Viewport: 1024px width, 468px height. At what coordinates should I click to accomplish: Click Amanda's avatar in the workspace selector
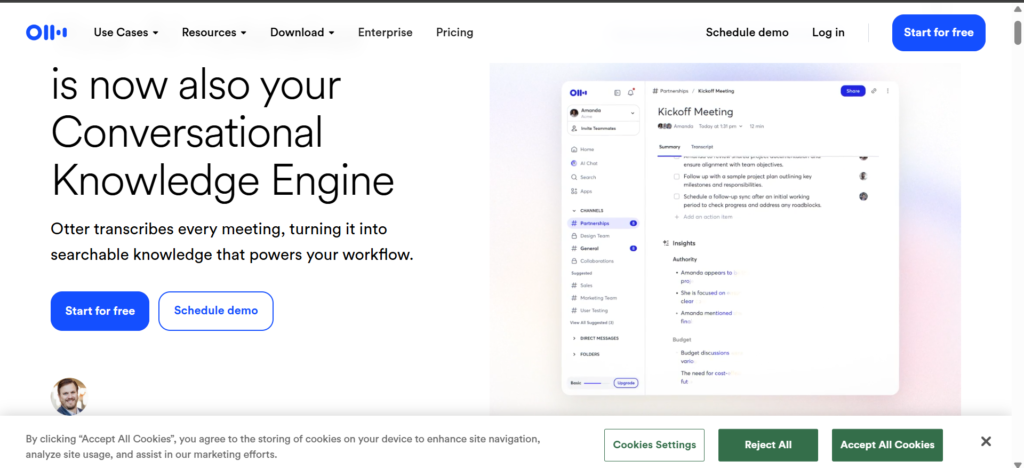point(574,112)
